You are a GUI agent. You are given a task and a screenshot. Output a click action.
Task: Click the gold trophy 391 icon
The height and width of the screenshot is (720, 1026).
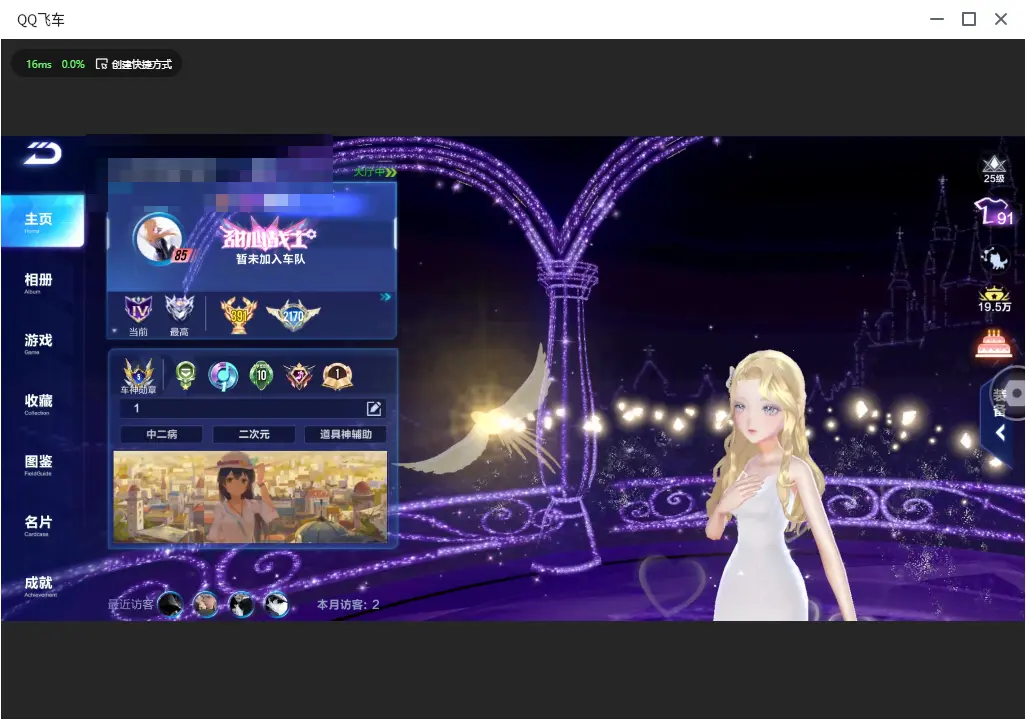pos(239,315)
